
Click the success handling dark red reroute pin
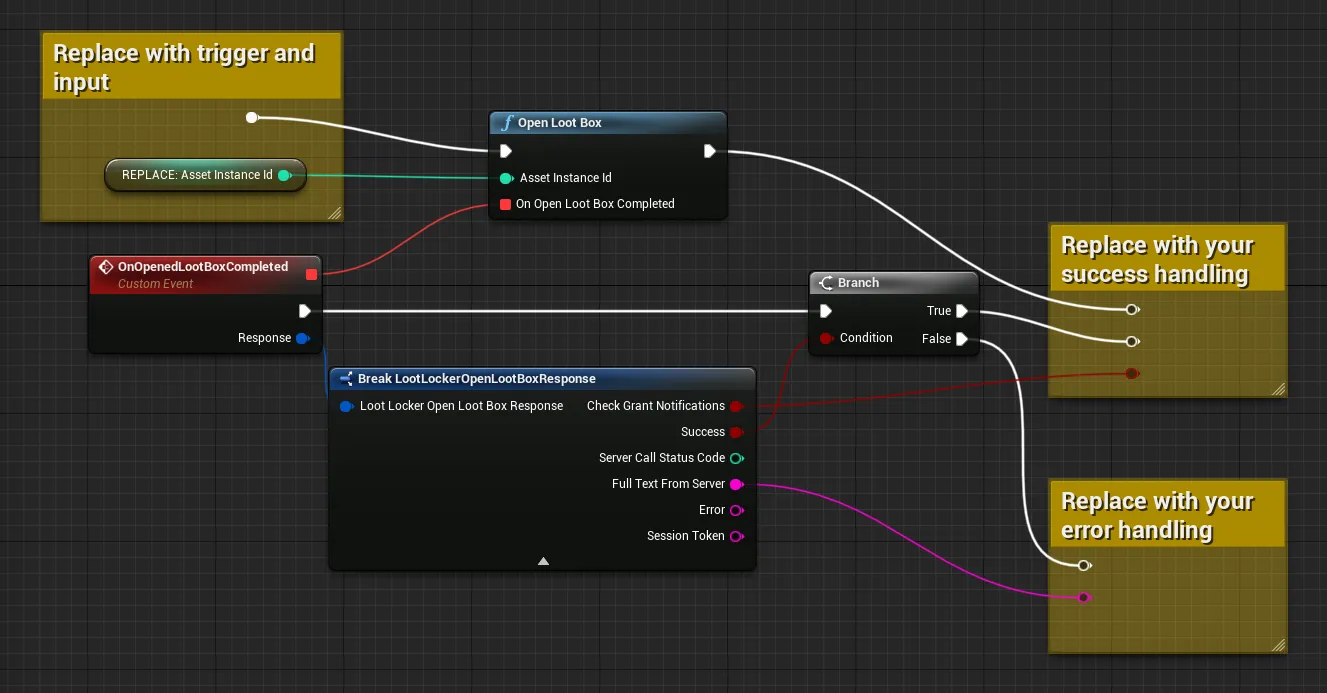pos(1132,373)
